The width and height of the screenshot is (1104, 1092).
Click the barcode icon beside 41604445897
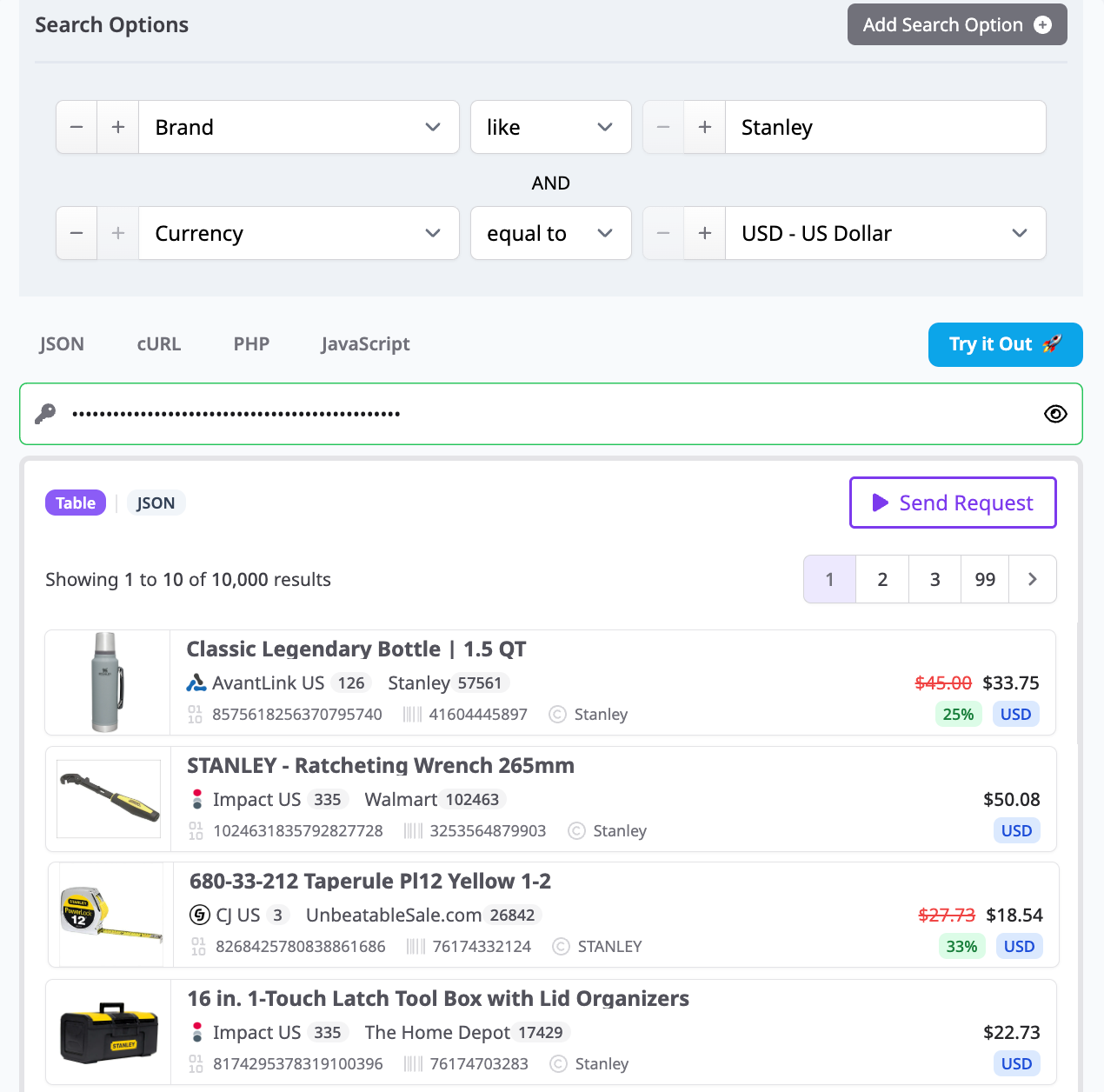(412, 715)
